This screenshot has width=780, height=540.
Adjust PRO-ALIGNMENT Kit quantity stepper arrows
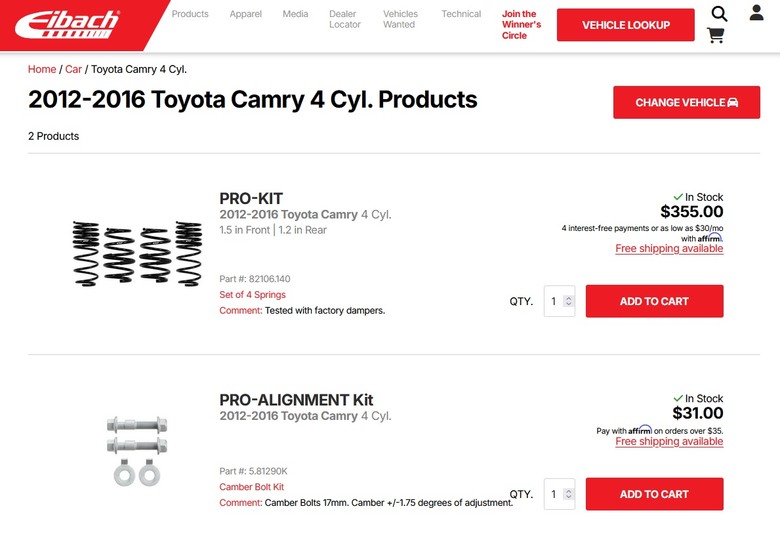568,494
